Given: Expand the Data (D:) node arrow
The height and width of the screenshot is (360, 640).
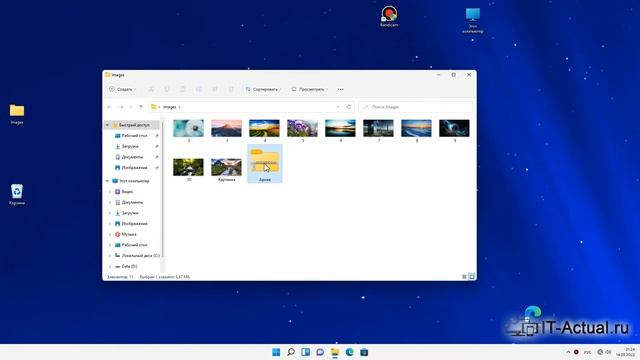Looking at the screenshot, I should (x=110, y=266).
